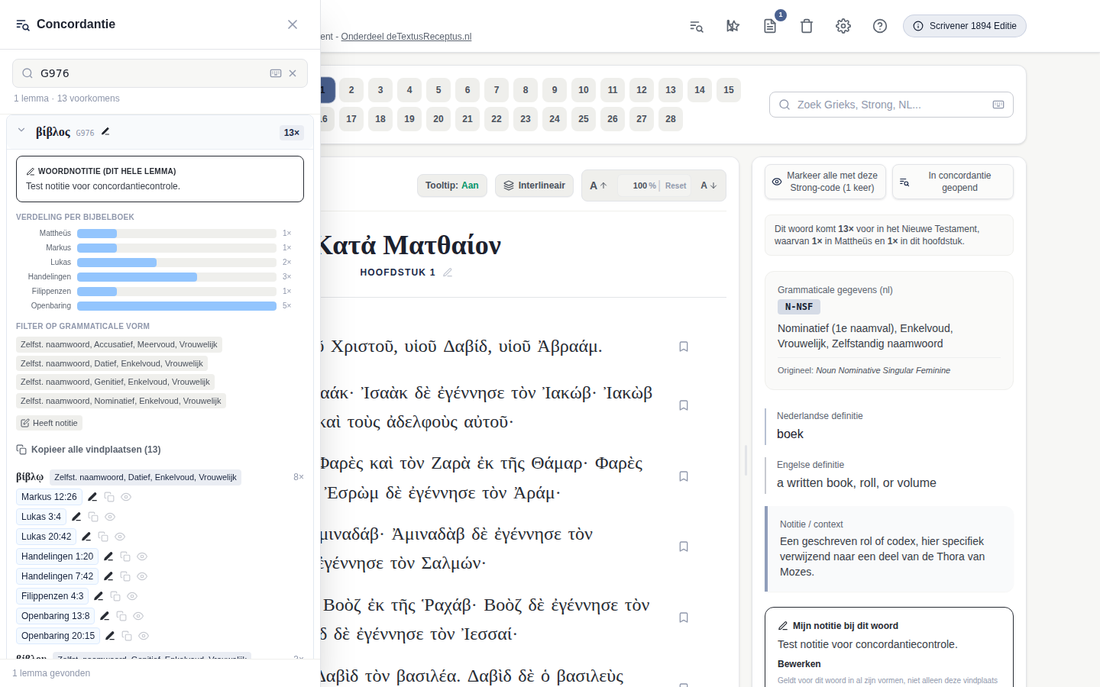Edit the lemma note beside βίβλος G976

click(105, 132)
